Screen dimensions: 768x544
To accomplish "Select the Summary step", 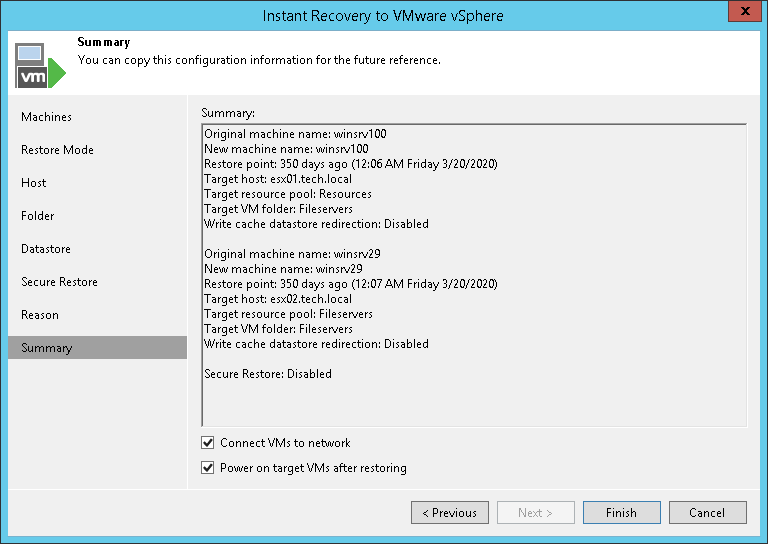I will point(46,348).
